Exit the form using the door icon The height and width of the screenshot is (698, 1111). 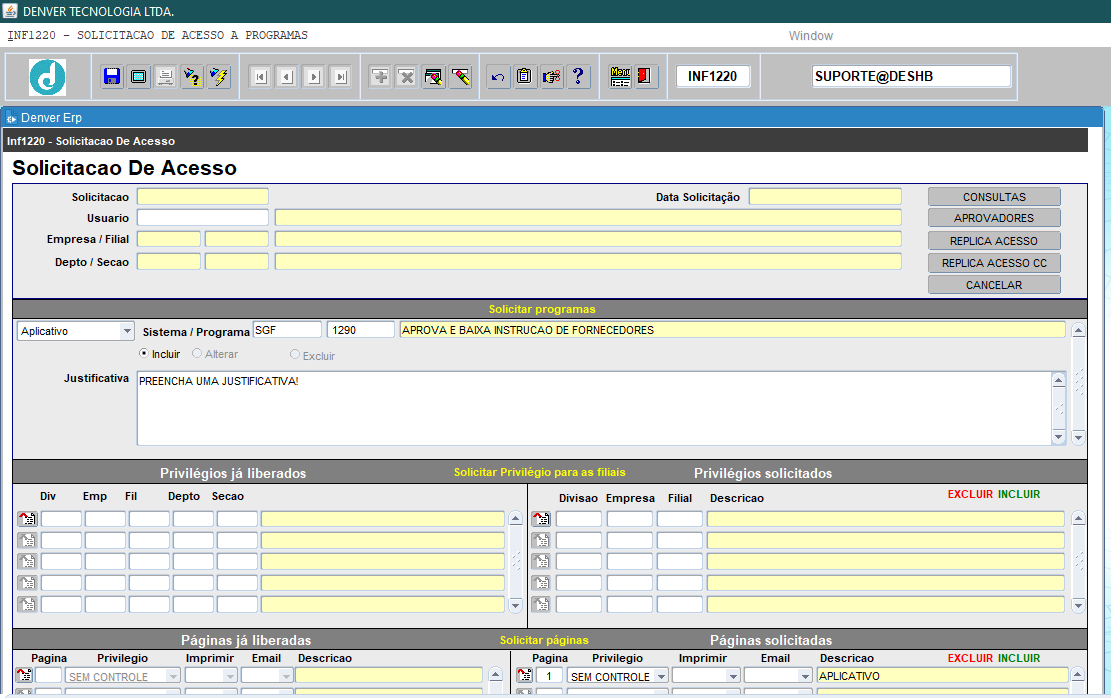645,77
